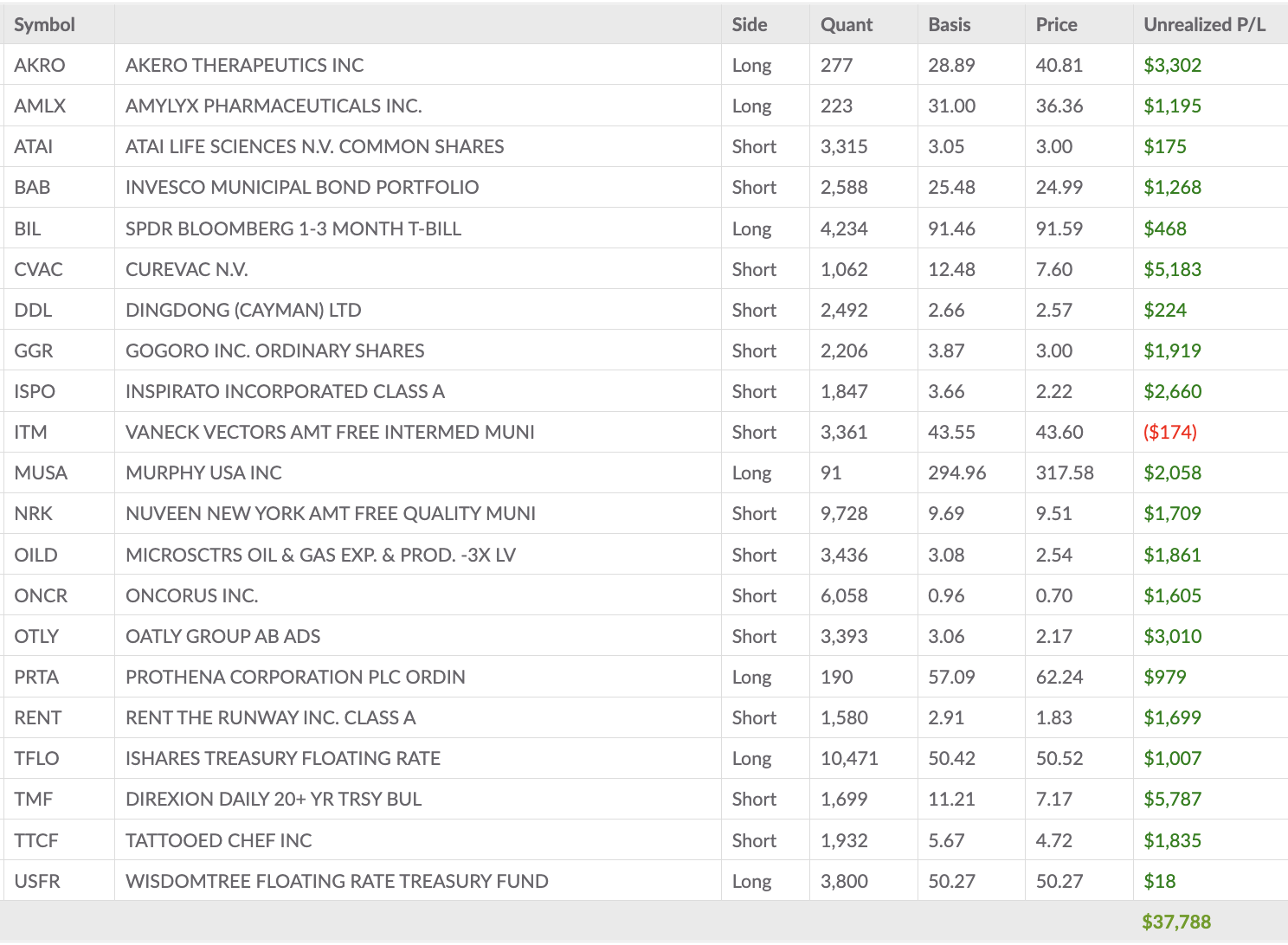Screen dimensions: 1288x945
Task: Select the TMF ticker symbol
Action: 34,799
